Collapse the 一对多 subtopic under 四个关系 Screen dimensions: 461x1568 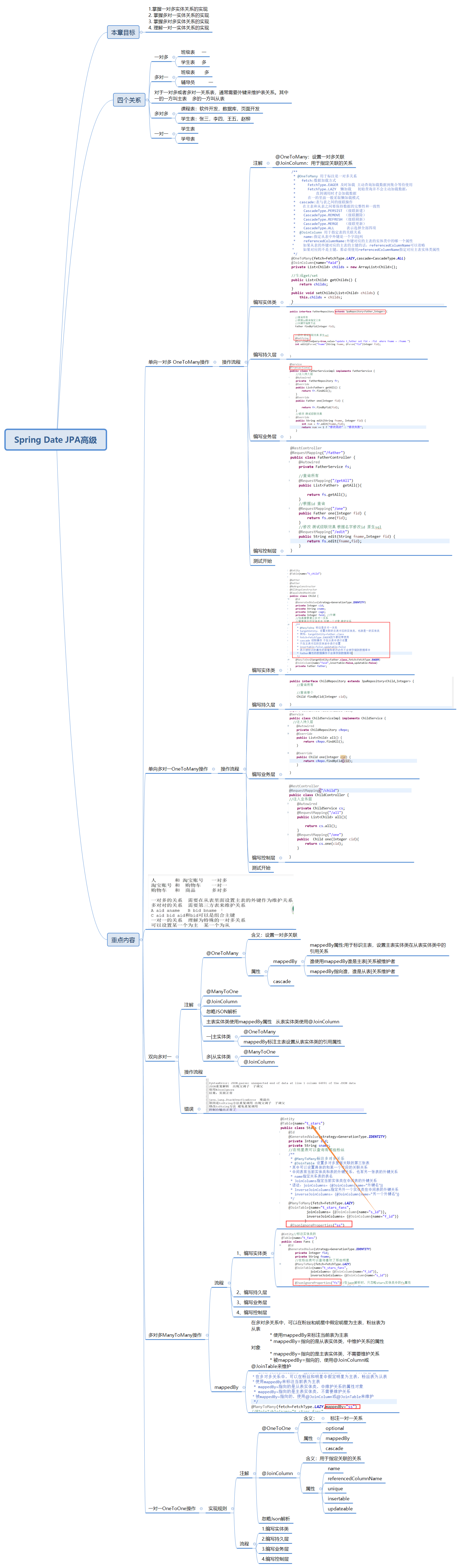(174, 57)
